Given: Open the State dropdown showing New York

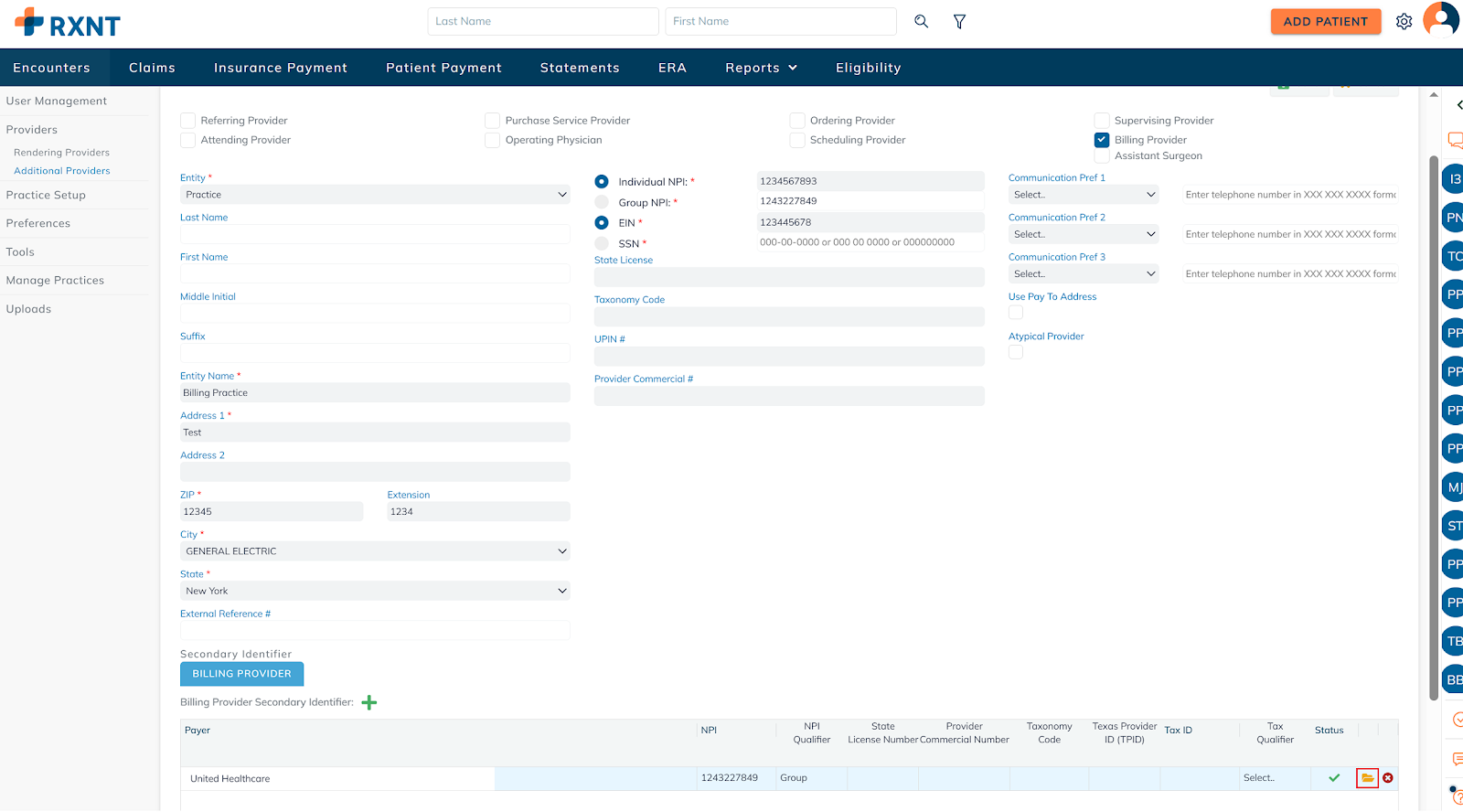Looking at the screenshot, I should pyautogui.click(x=375, y=592).
